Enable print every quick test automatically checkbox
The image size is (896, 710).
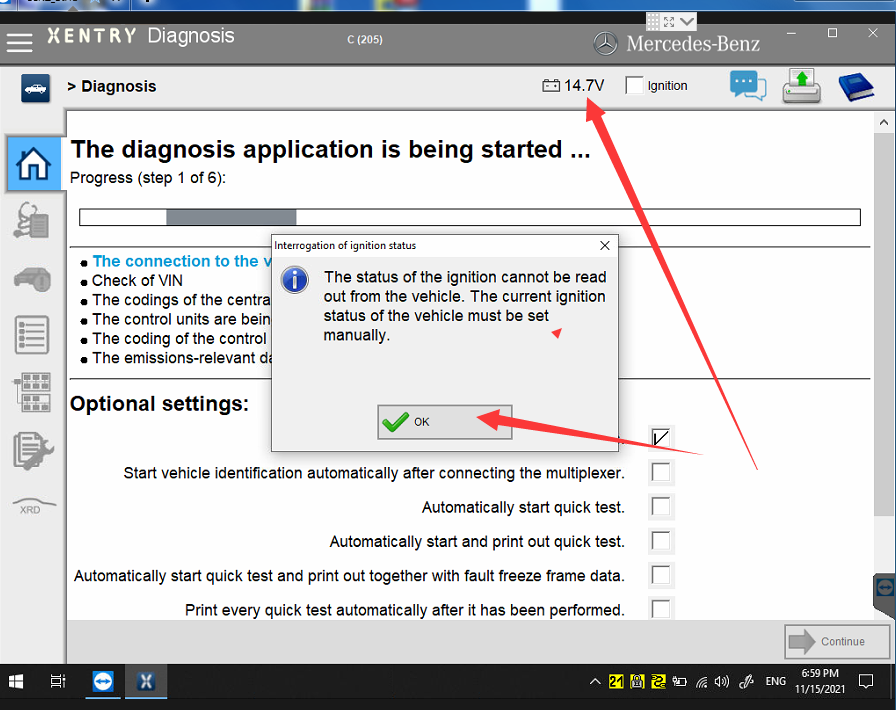coord(661,608)
